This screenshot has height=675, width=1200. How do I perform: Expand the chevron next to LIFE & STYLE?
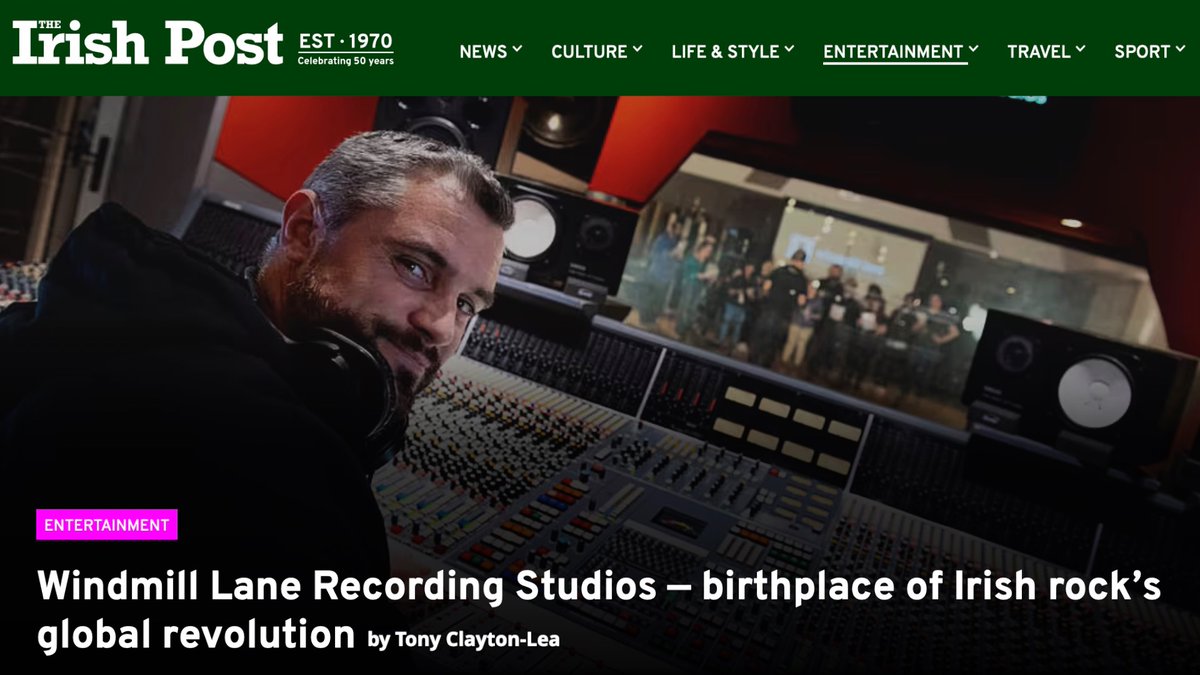(789, 49)
